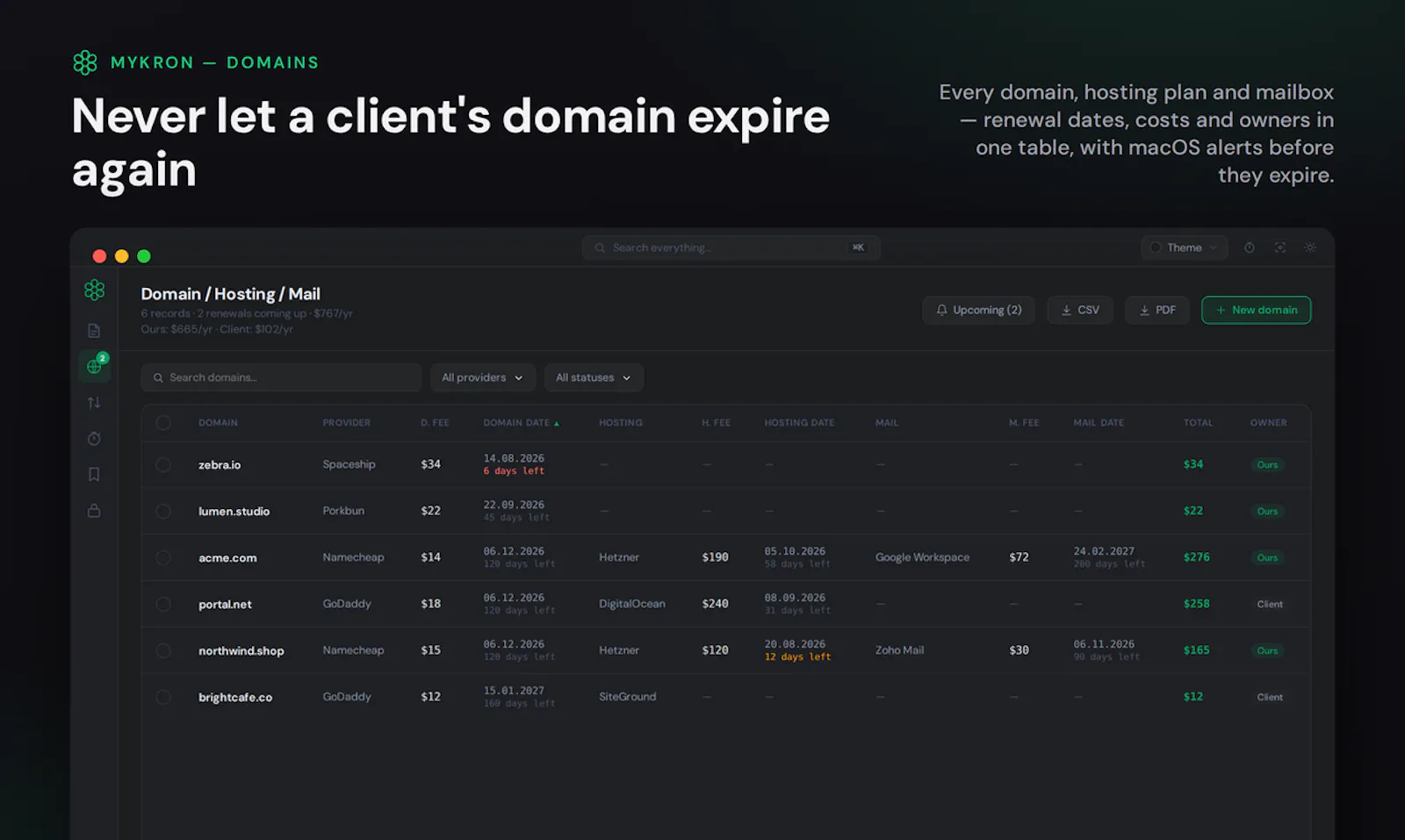The image size is (1405, 840).
Task: Sort by the HOSTING DATE column header
Action: click(799, 423)
